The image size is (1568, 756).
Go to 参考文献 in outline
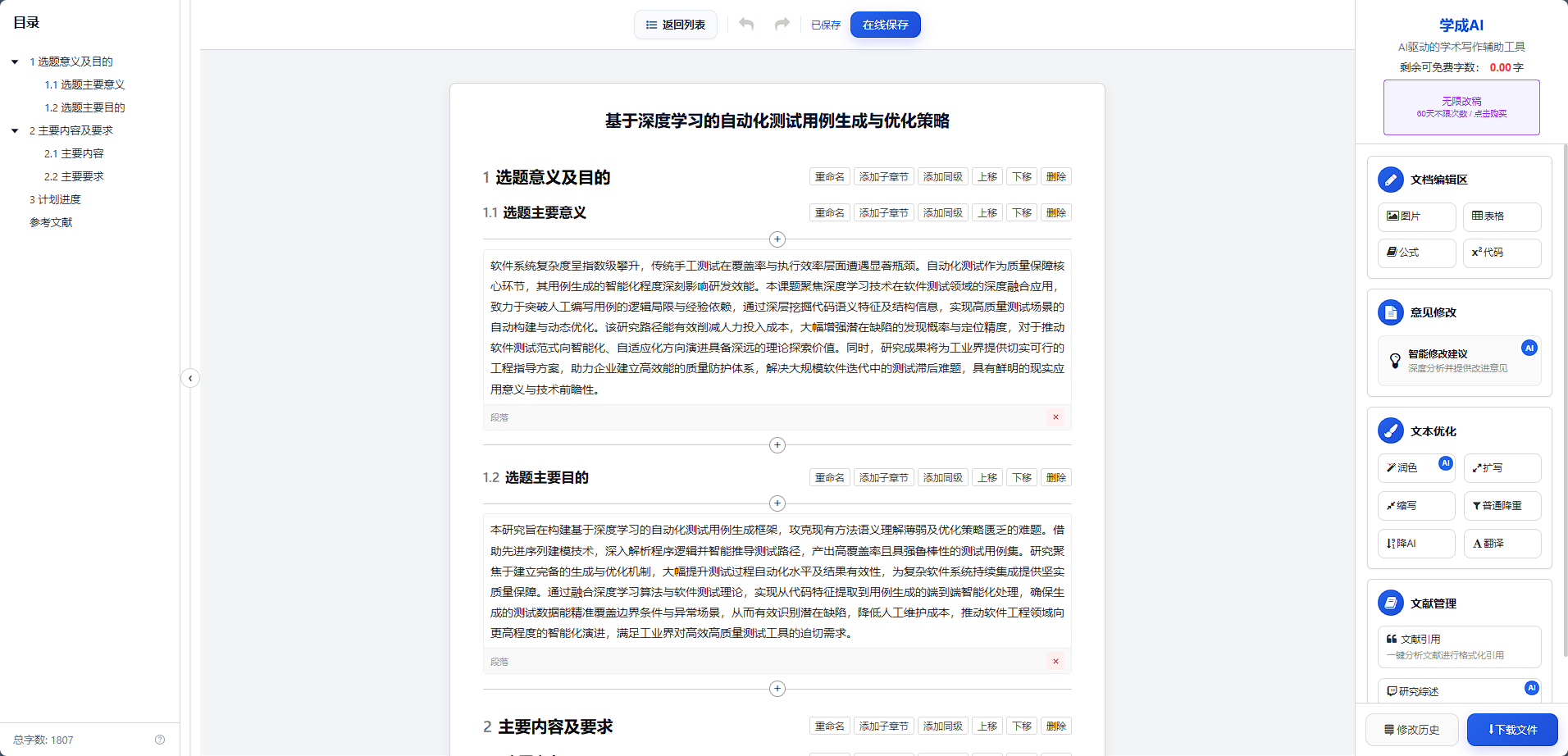(51, 222)
